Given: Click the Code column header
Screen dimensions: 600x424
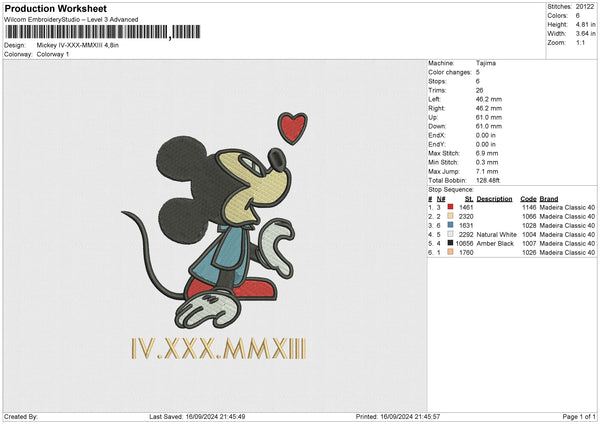Looking at the screenshot, I should [528, 198].
